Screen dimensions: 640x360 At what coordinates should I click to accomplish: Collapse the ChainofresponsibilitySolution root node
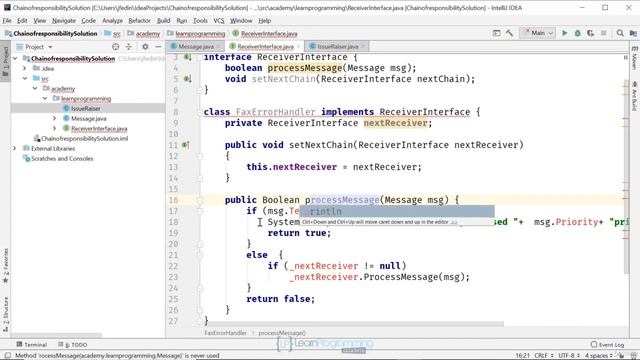click(x=15, y=59)
